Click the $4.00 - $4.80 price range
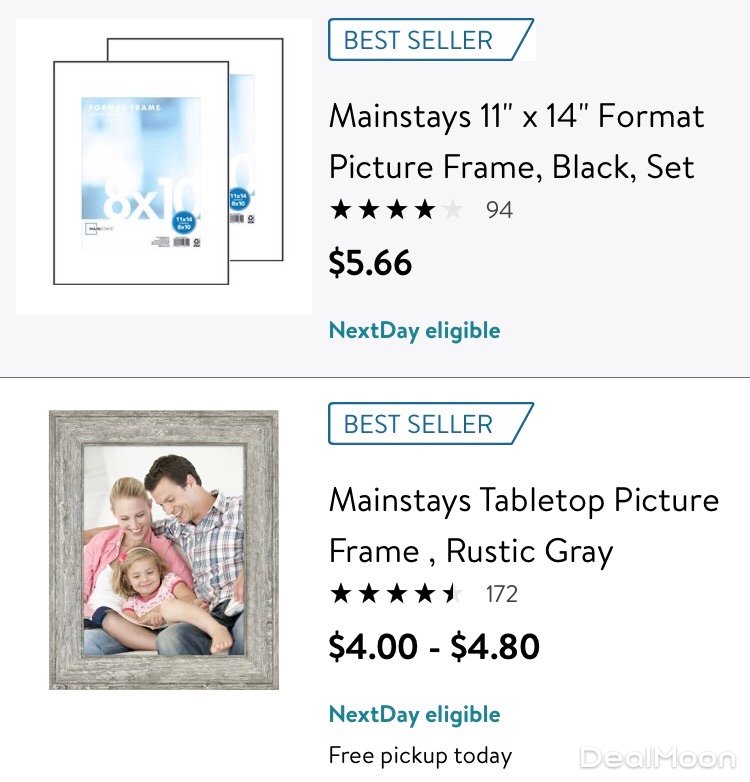Image resolution: width=750 pixels, height=782 pixels. (x=434, y=646)
